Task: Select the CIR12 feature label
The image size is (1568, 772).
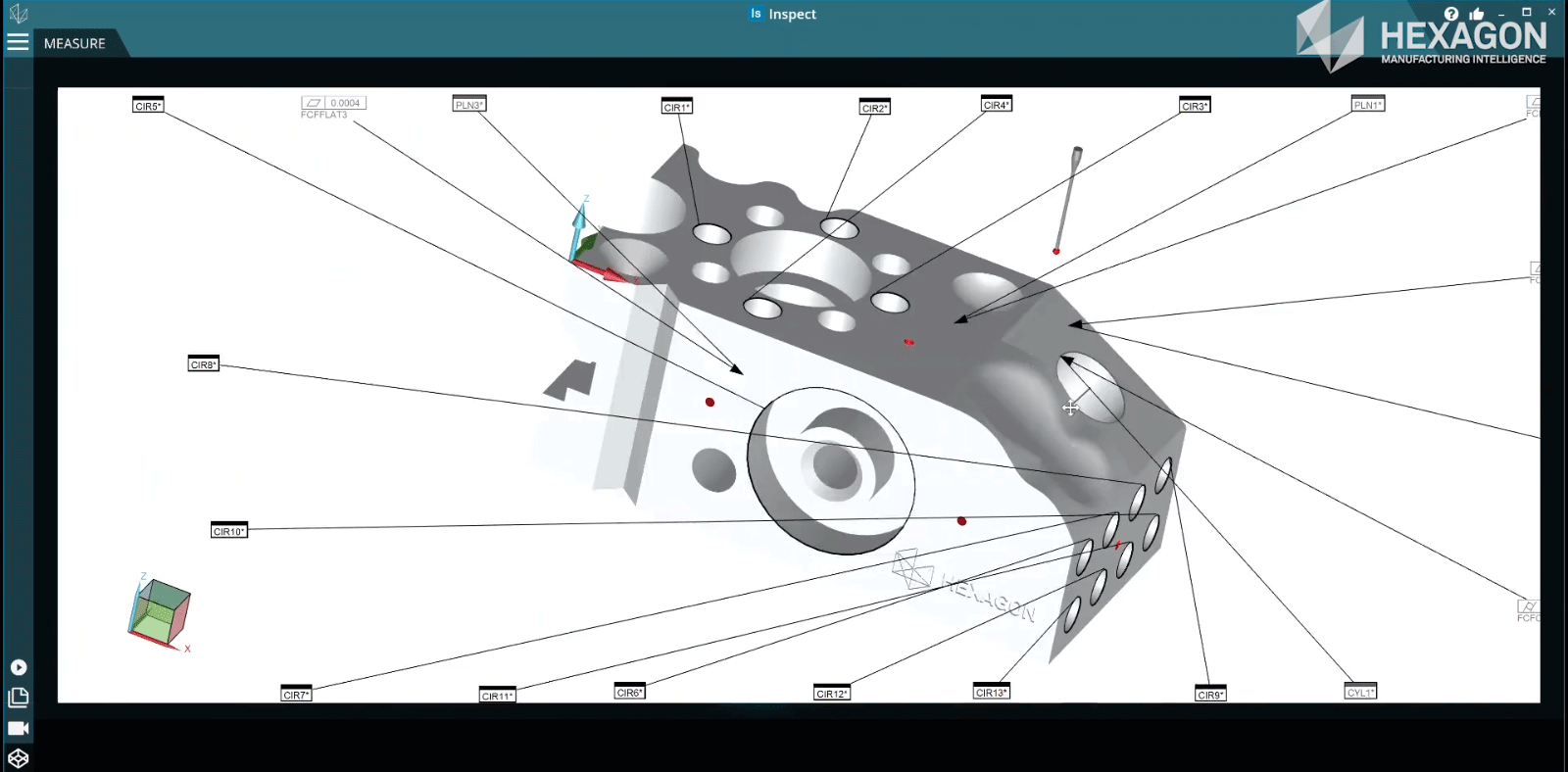Action: (832, 693)
